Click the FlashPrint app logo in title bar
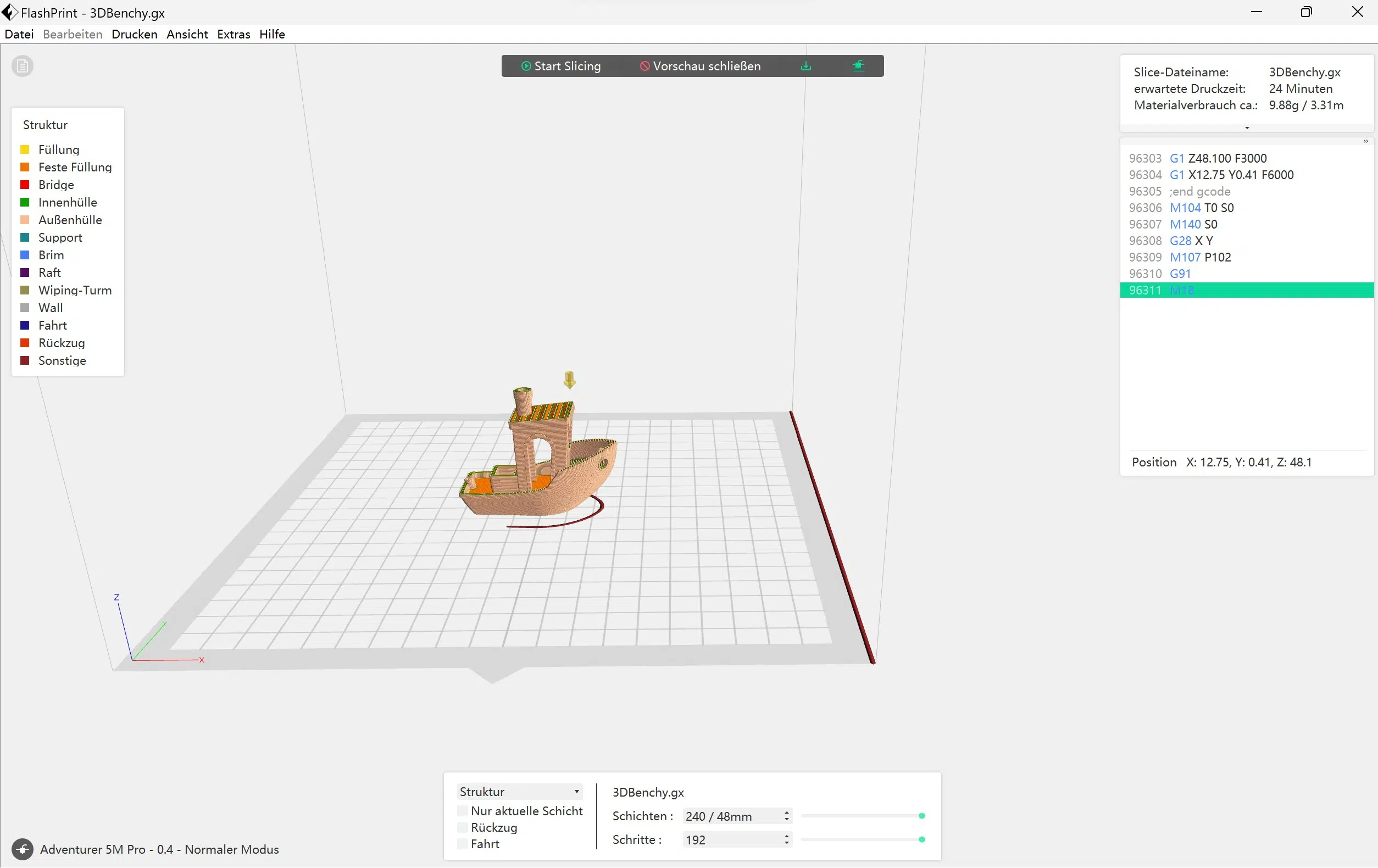This screenshot has height=868, width=1378. click(x=9, y=12)
